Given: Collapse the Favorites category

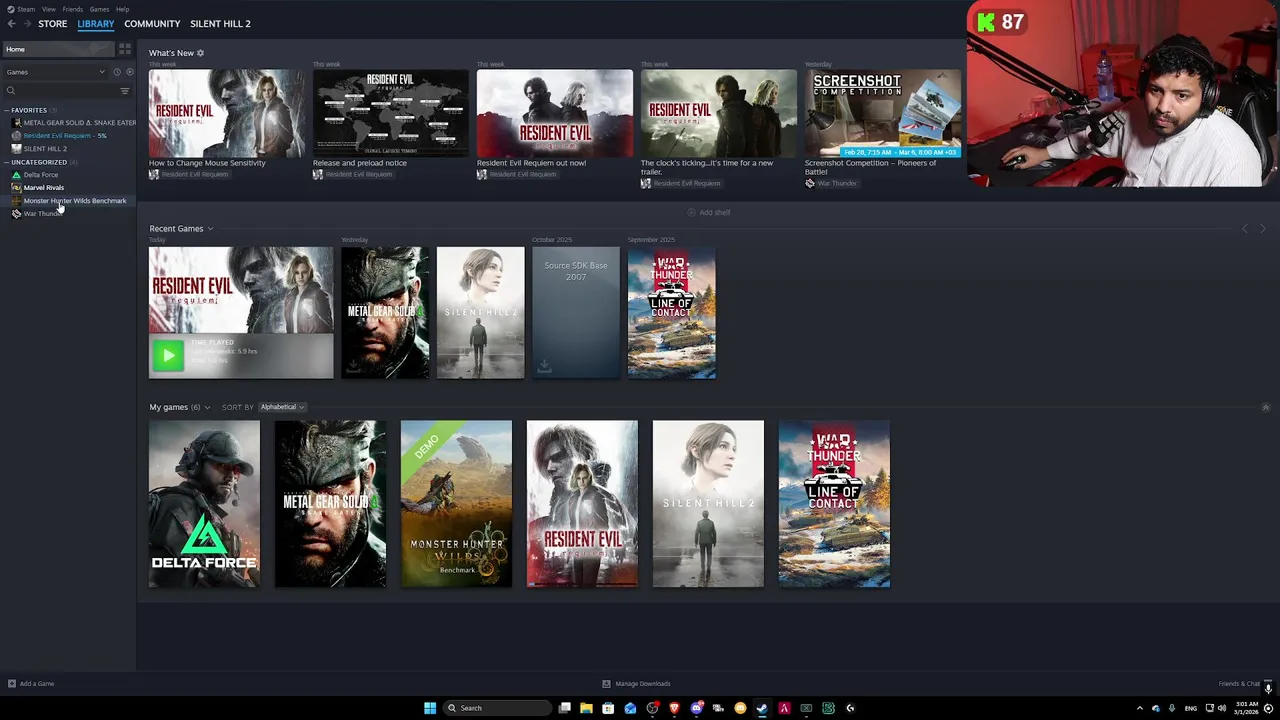Looking at the screenshot, I should (7, 110).
